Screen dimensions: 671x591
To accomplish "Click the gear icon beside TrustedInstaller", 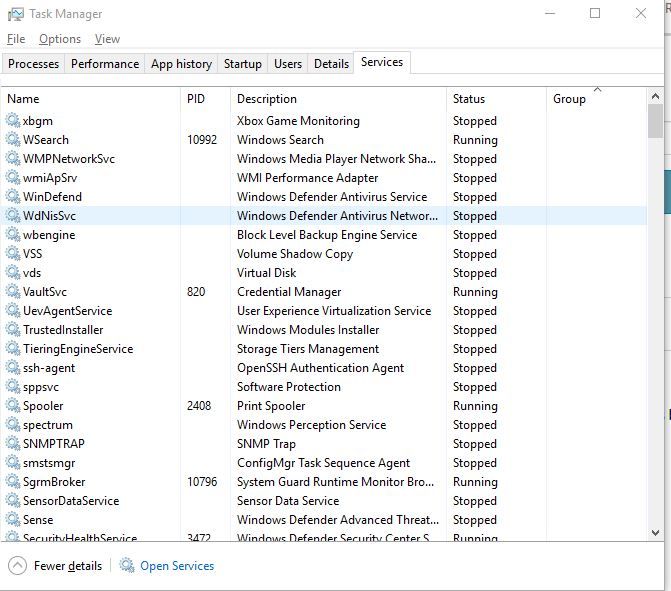I will pos(13,330).
